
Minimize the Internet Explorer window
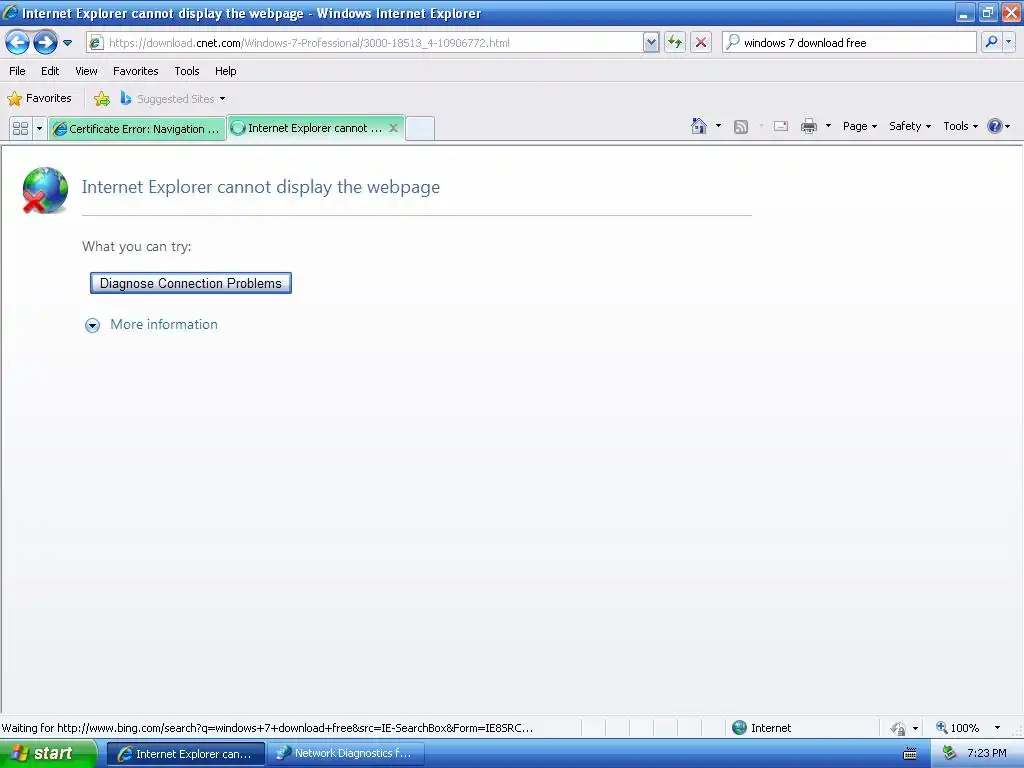point(965,12)
